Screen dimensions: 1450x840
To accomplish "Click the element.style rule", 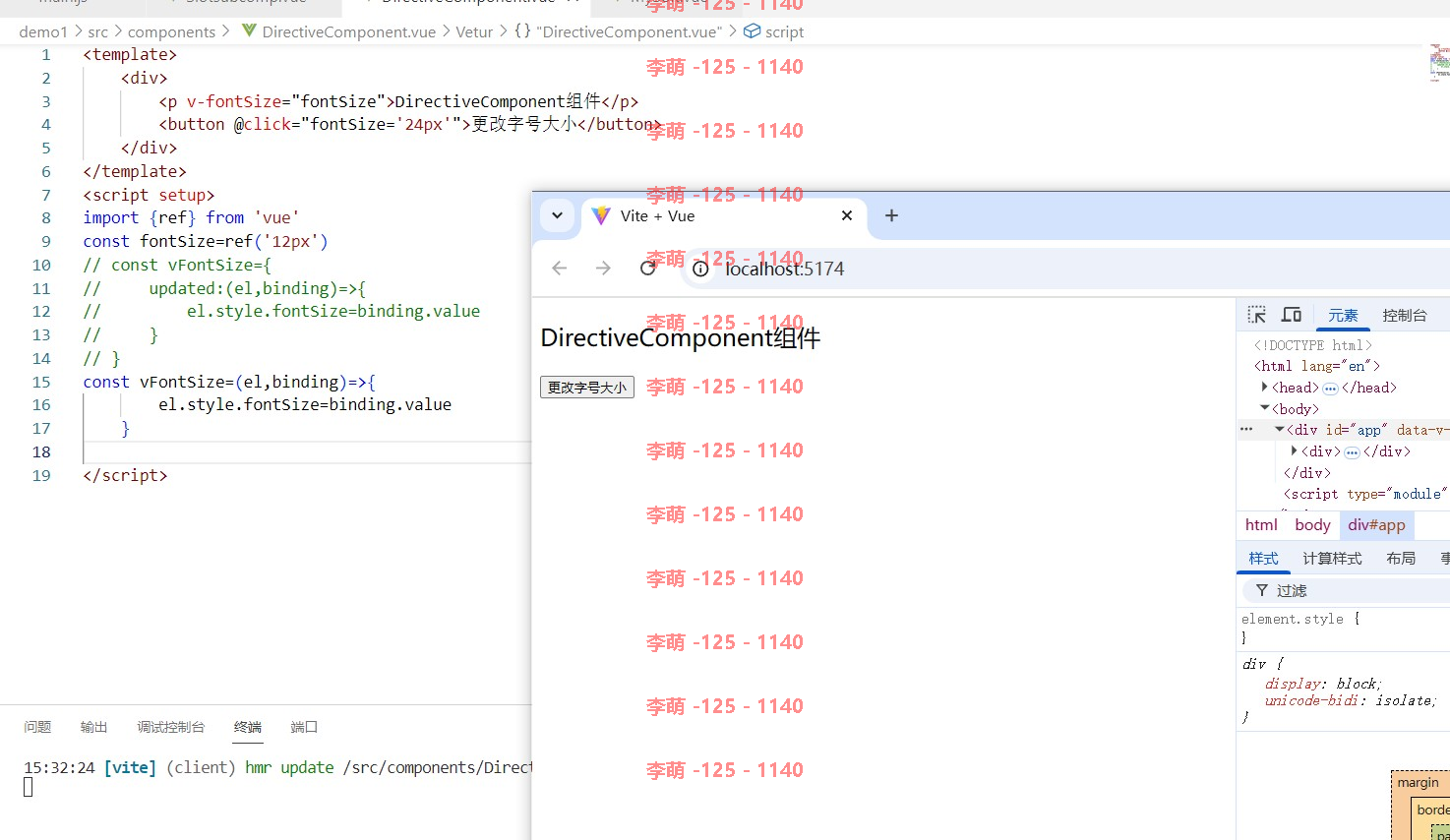I will click(1300, 619).
